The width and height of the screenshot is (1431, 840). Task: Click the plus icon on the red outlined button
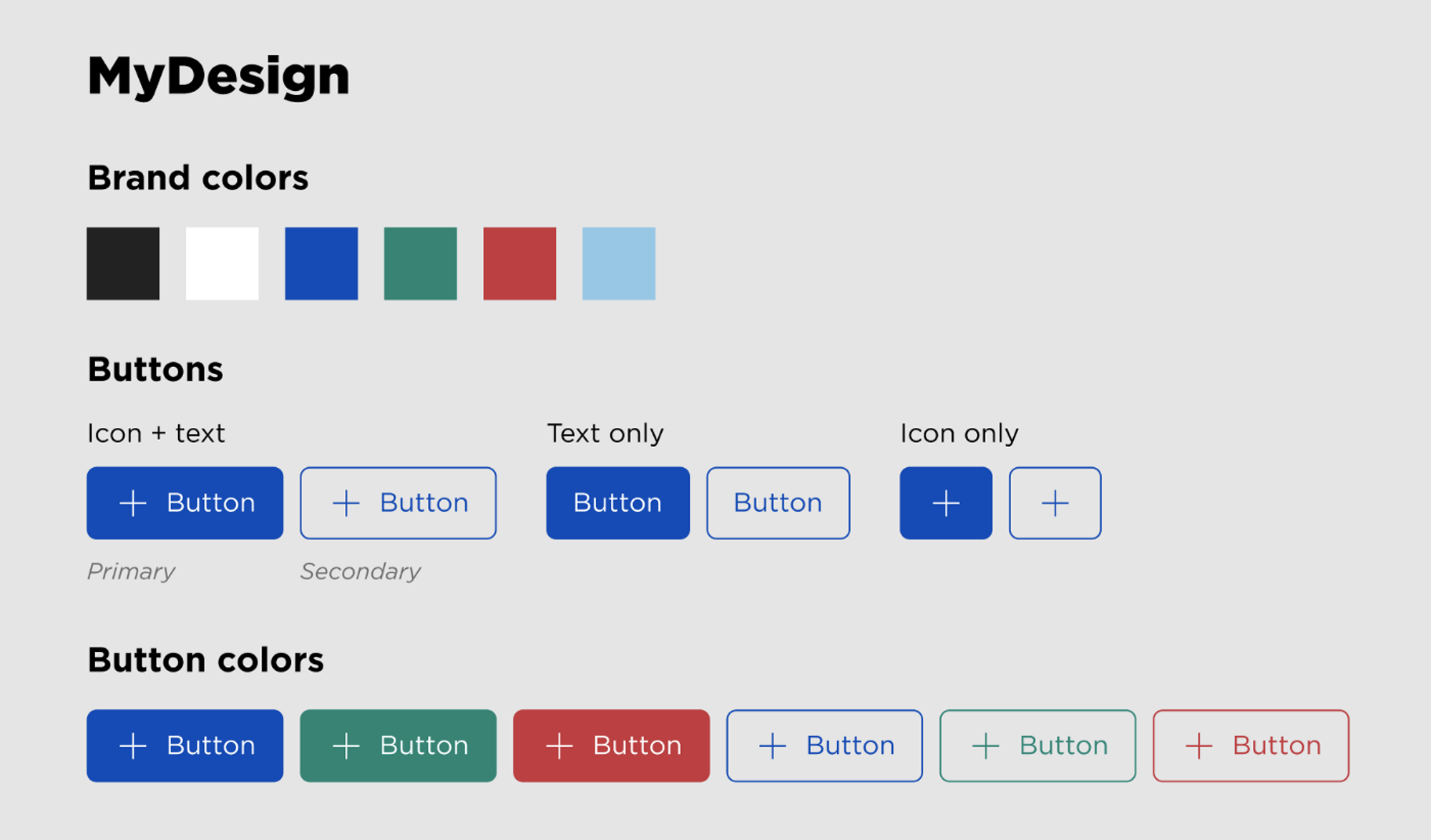pyautogui.click(x=1199, y=746)
